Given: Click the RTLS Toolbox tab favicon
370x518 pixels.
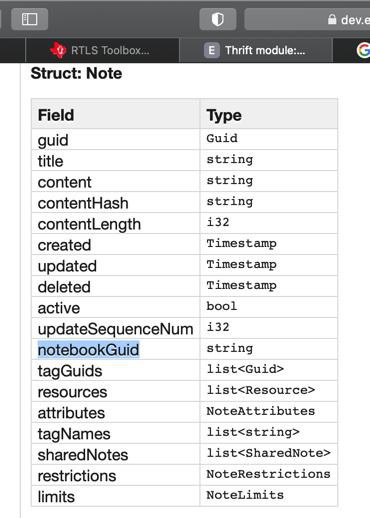Looking at the screenshot, I should click(58, 50).
